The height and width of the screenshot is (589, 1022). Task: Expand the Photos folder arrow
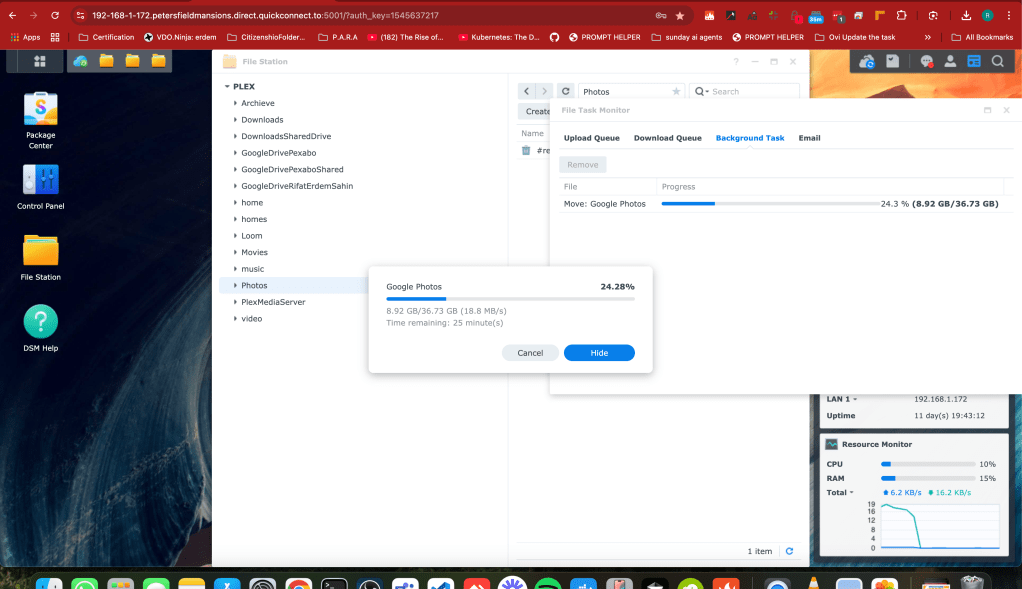235,285
